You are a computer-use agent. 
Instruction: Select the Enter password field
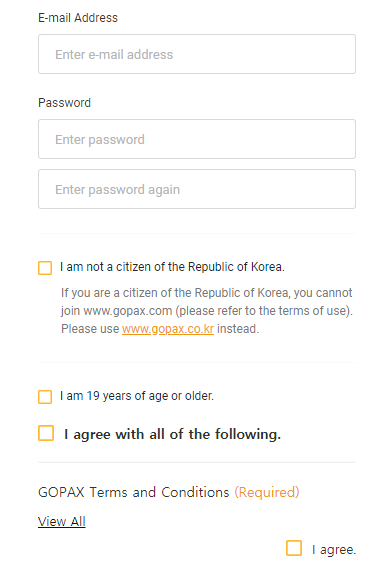(197, 139)
